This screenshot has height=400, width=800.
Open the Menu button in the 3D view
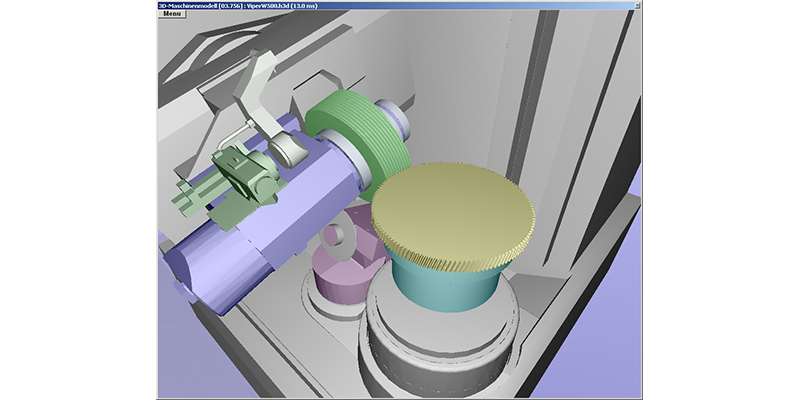pos(172,14)
